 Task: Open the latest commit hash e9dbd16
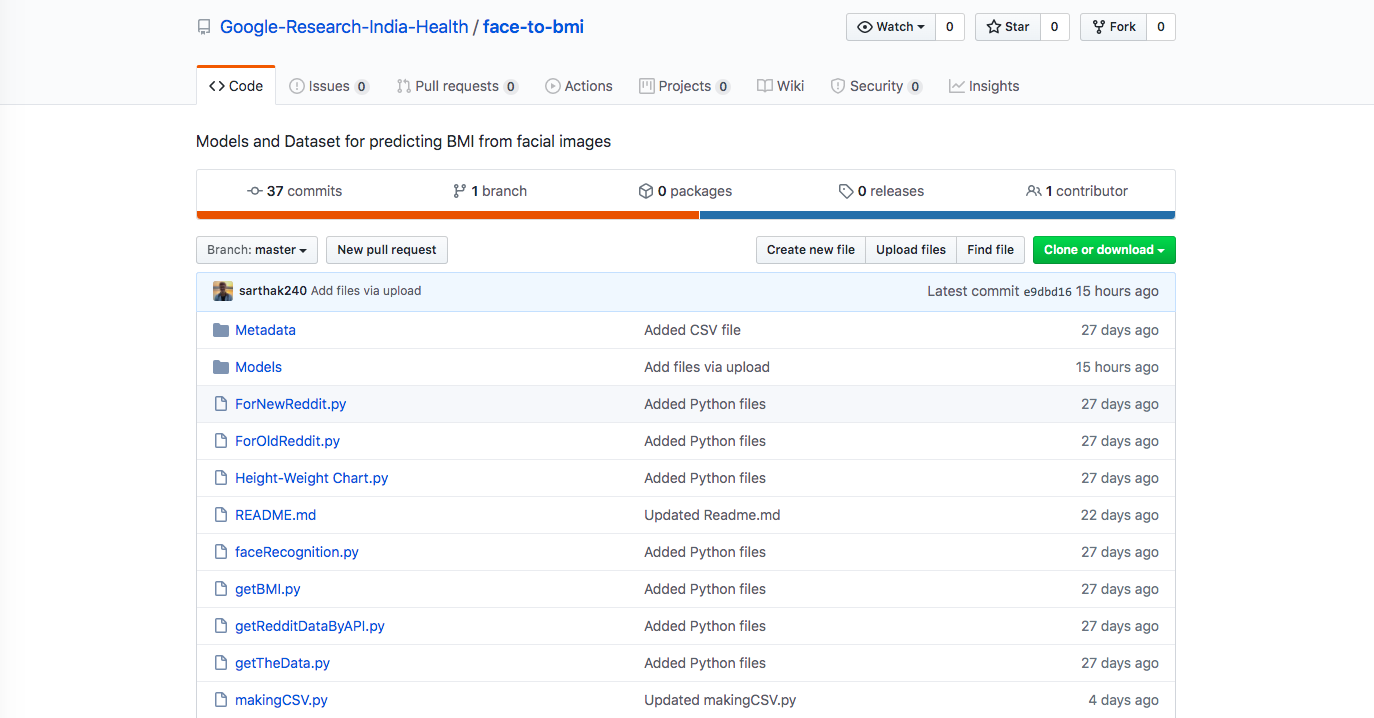(1048, 292)
